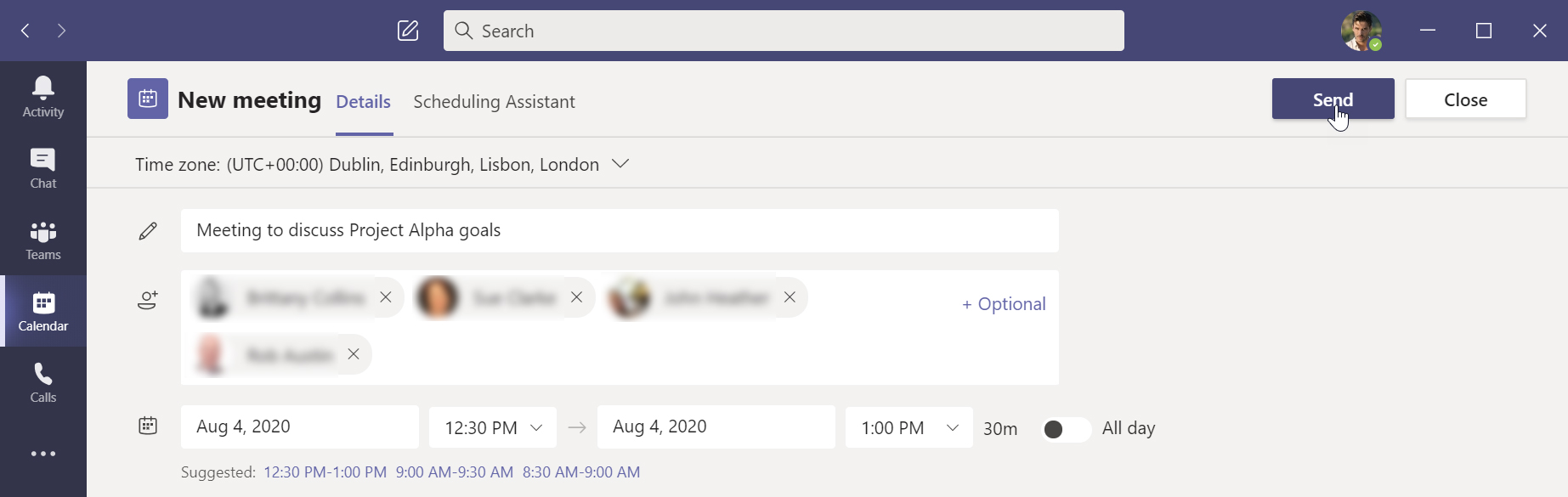1568x497 pixels.
Task: Click the meeting title input field
Action: click(x=619, y=230)
